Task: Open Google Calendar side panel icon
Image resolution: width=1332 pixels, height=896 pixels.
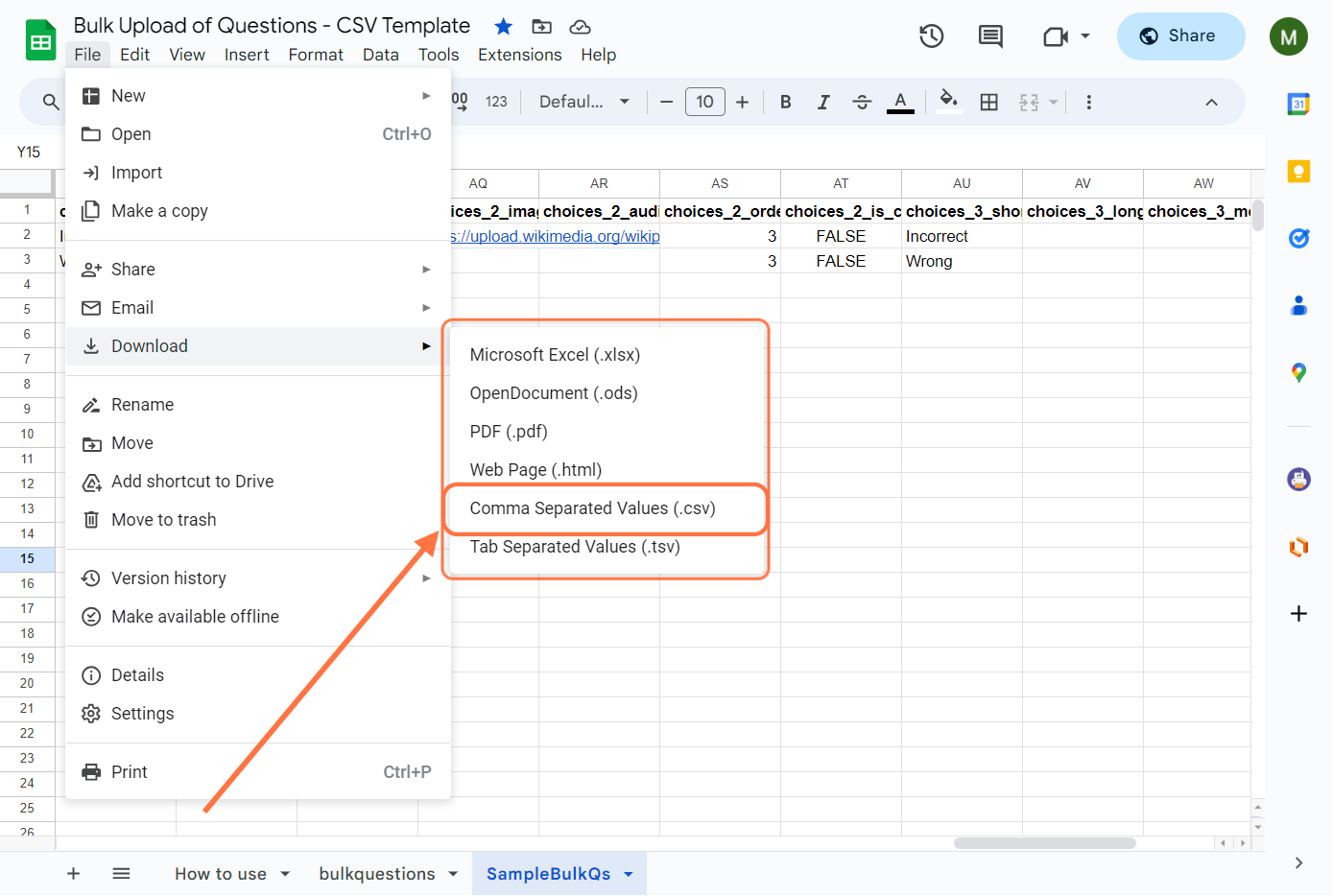Action: [1298, 105]
